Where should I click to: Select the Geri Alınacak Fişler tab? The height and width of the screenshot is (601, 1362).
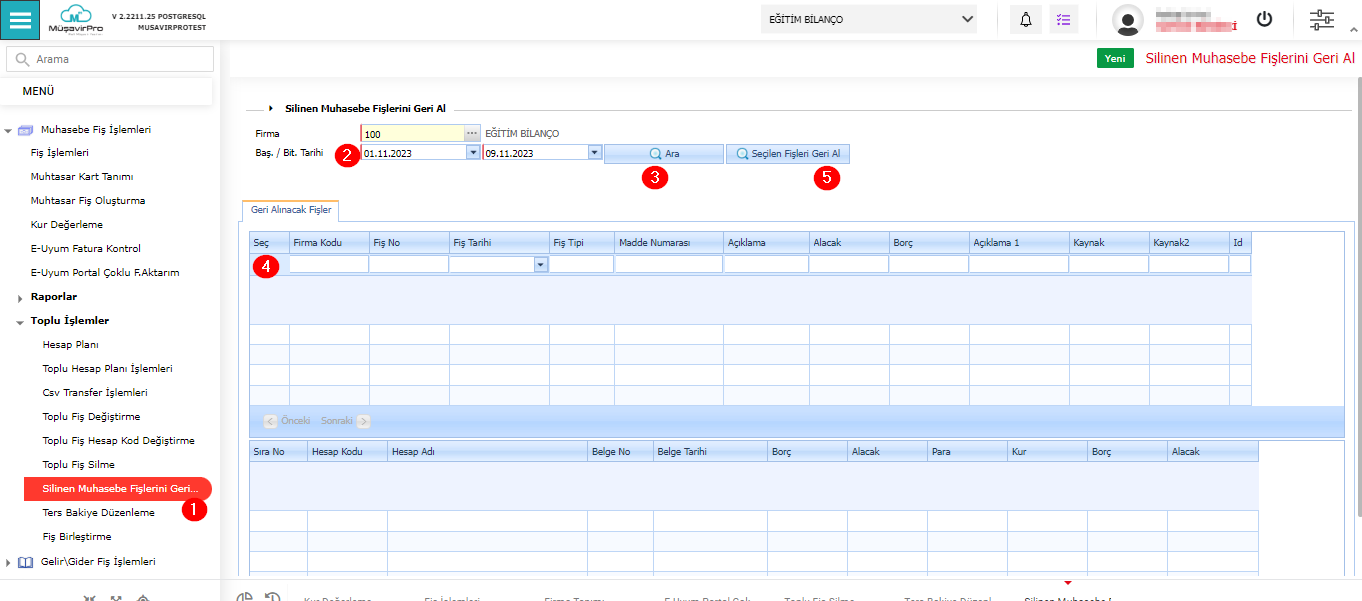pyautogui.click(x=291, y=210)
